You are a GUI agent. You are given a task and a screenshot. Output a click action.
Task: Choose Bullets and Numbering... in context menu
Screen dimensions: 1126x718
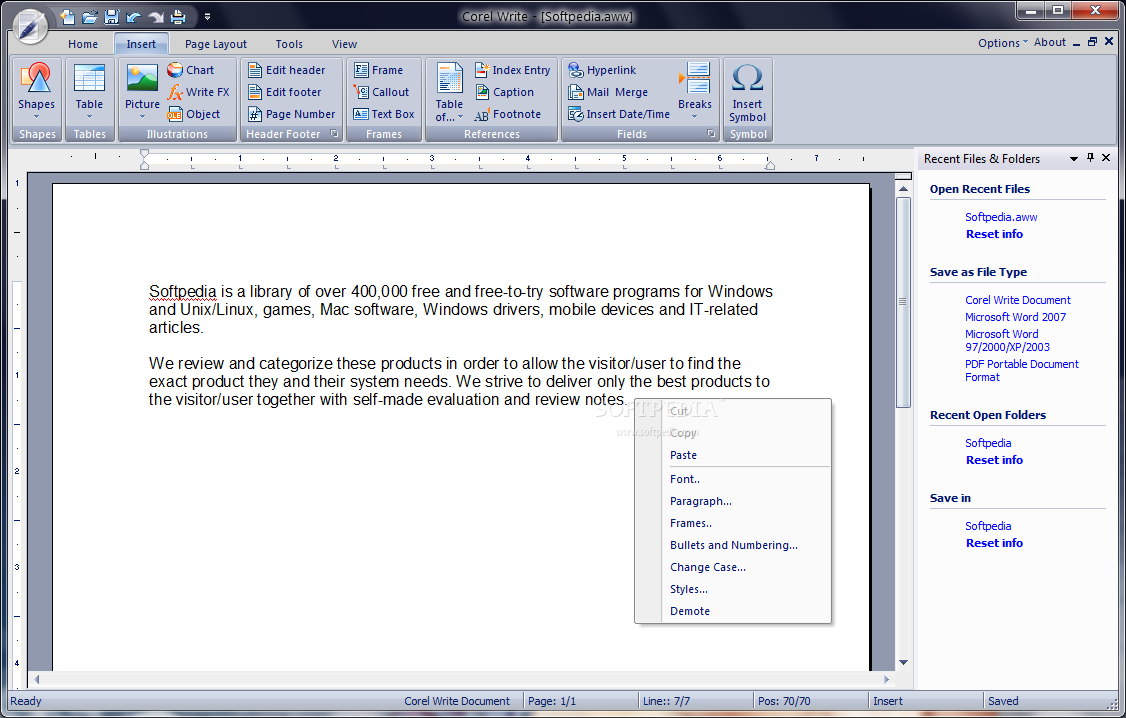tap(733, 545)
